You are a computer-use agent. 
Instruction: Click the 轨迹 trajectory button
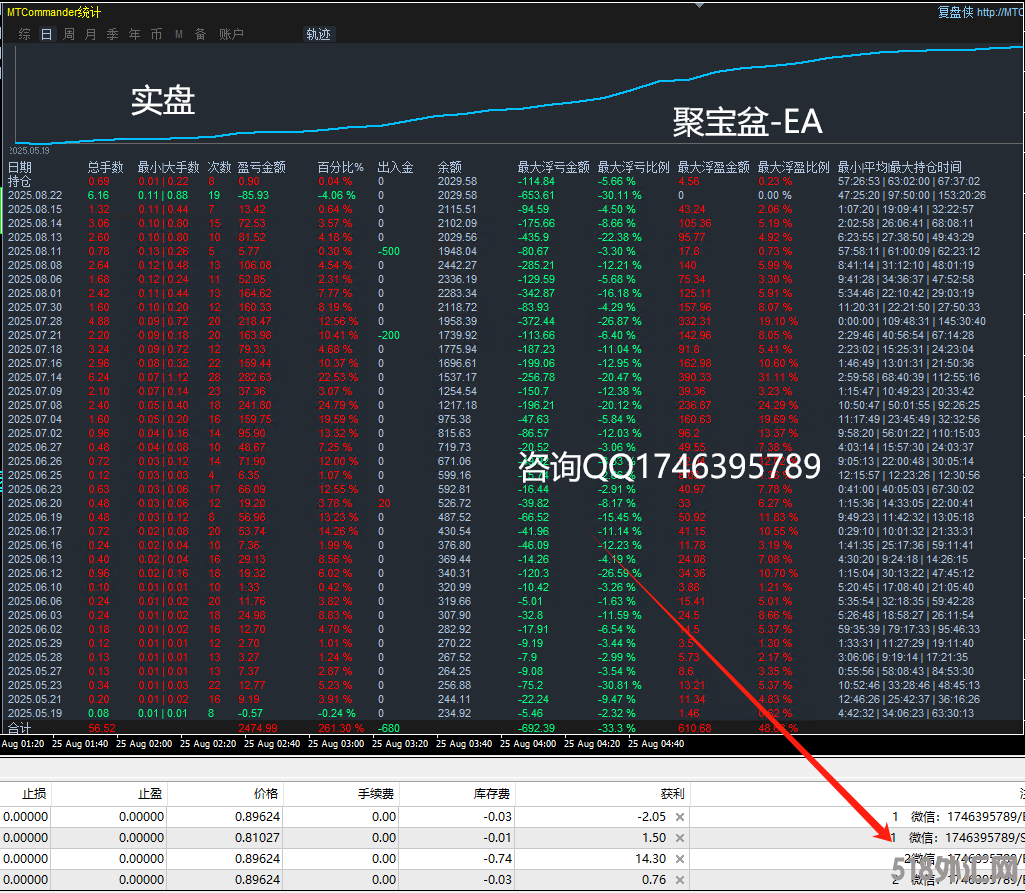tap(318, 34)
